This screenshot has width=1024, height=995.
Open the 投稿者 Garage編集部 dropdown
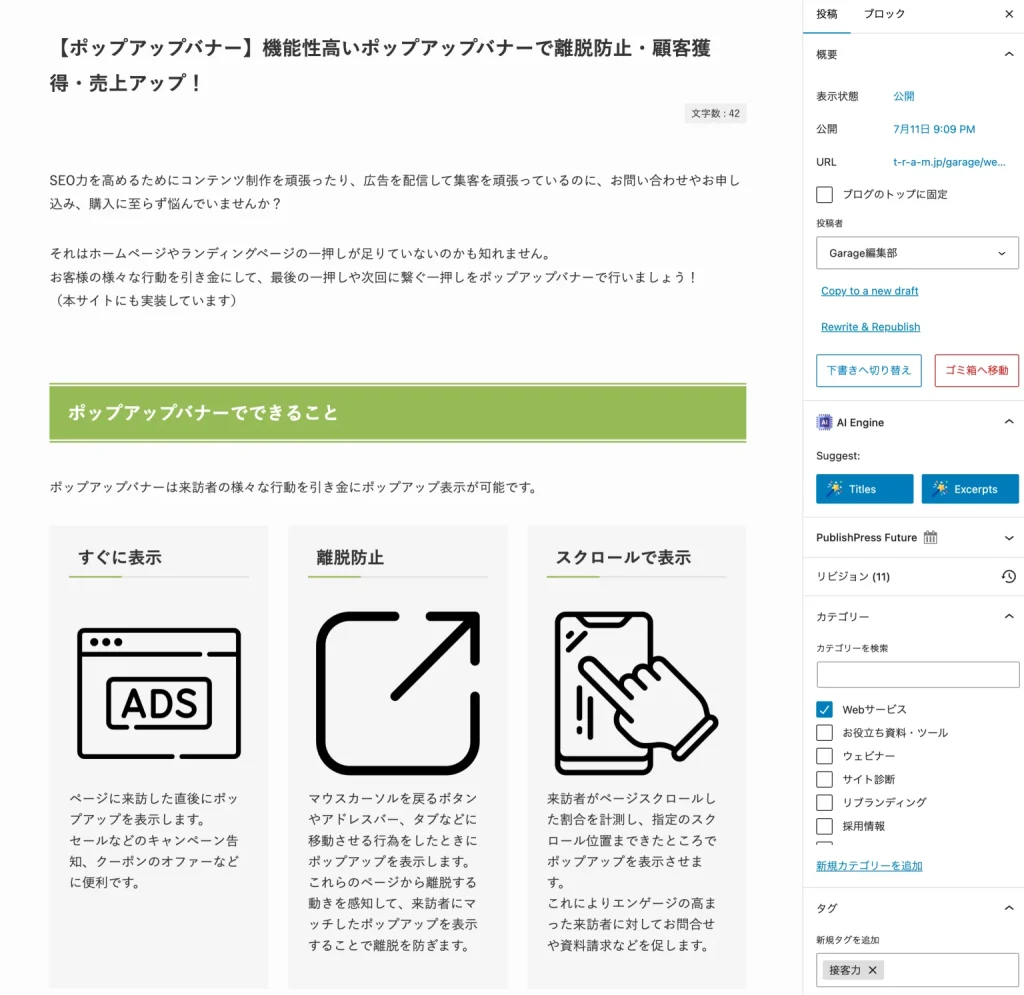coord(917,253)
